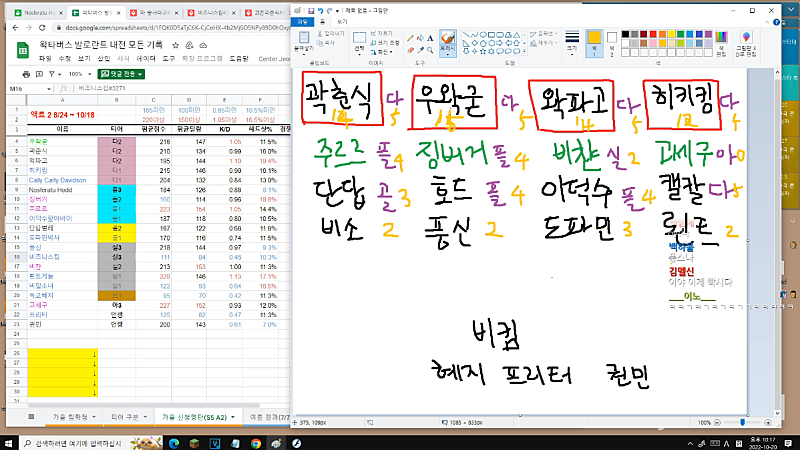Open the line Size dropdown in Paint
This screenshot has height=450, width=800.
click(x=572, y=45)
